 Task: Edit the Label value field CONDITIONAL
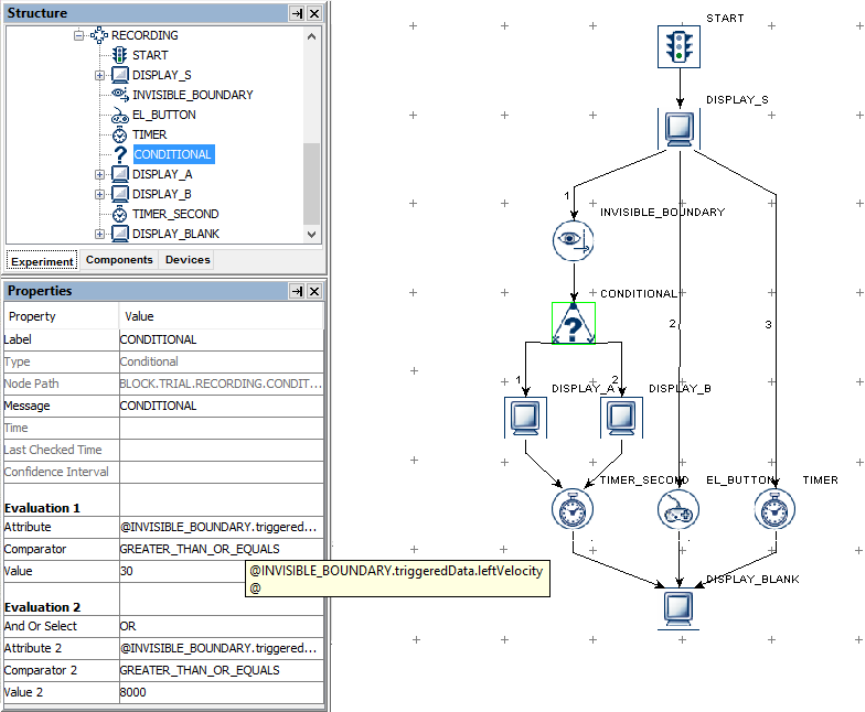[x=221, y=340]
